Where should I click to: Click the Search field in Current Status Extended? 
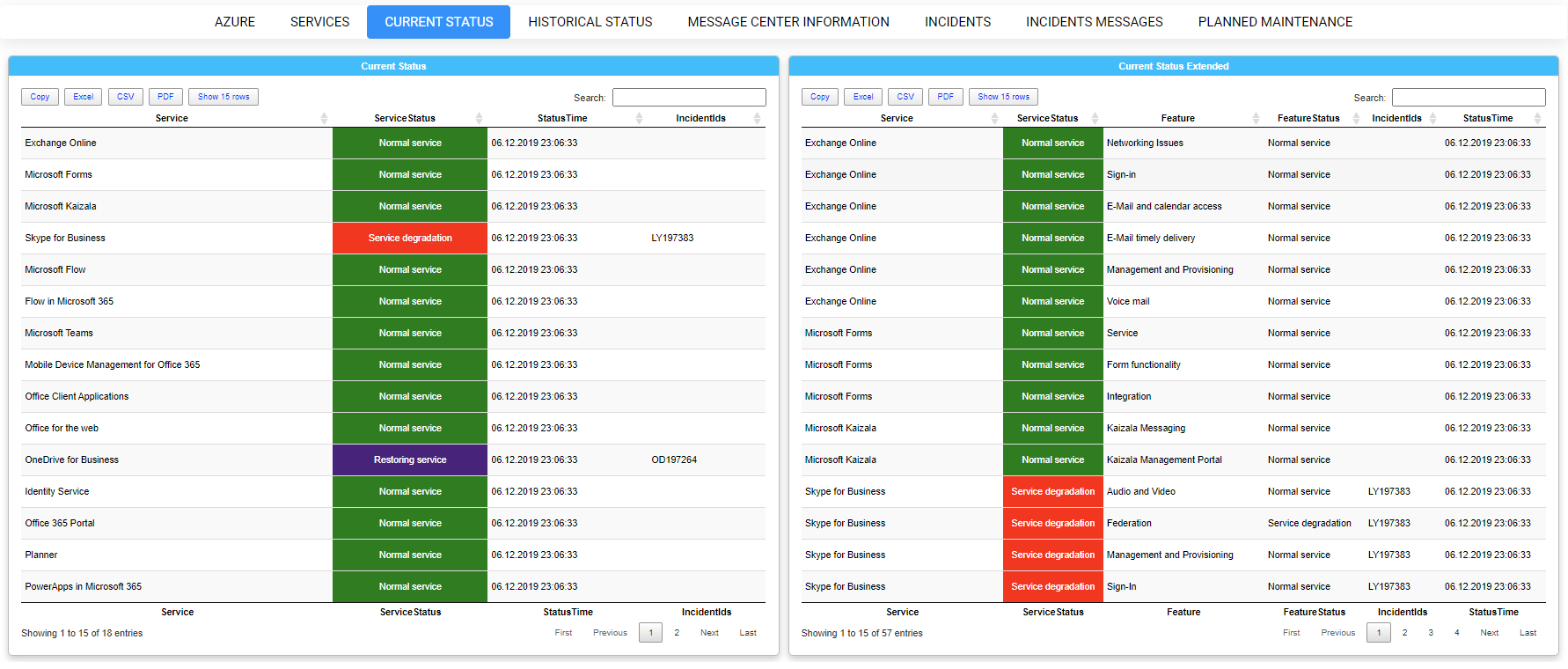(1468, 98)
